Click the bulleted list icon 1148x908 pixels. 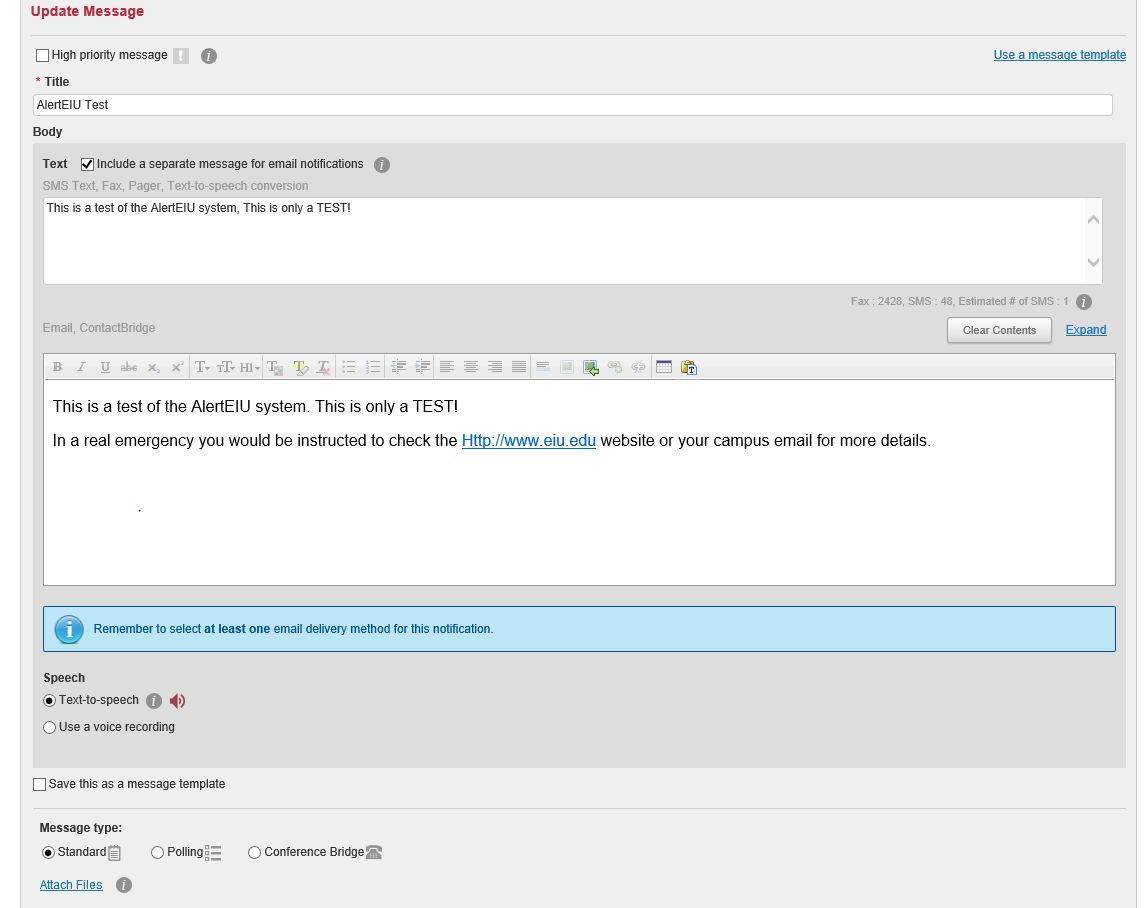point(349,367)
